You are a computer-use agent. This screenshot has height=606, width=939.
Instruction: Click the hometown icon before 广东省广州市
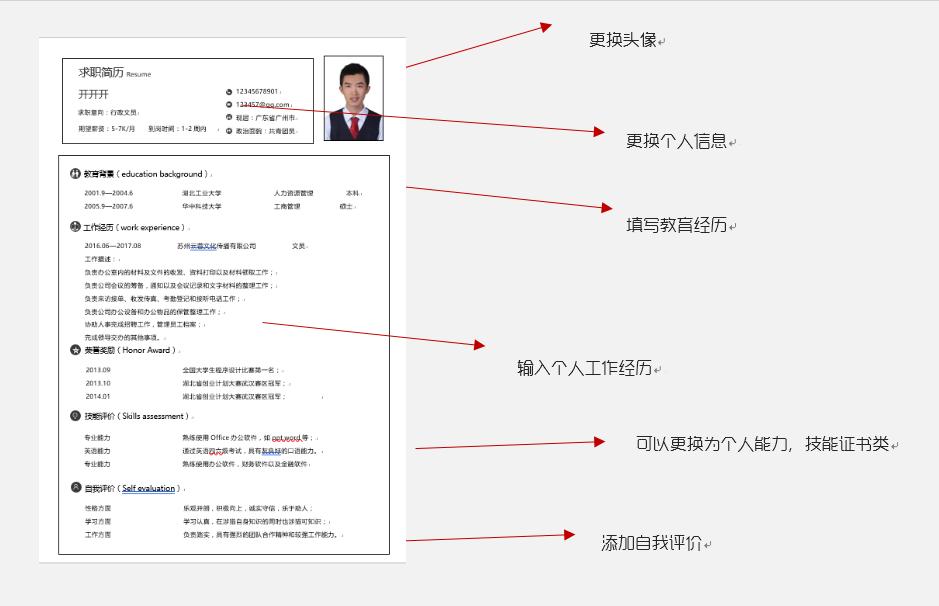click(229, 115)
